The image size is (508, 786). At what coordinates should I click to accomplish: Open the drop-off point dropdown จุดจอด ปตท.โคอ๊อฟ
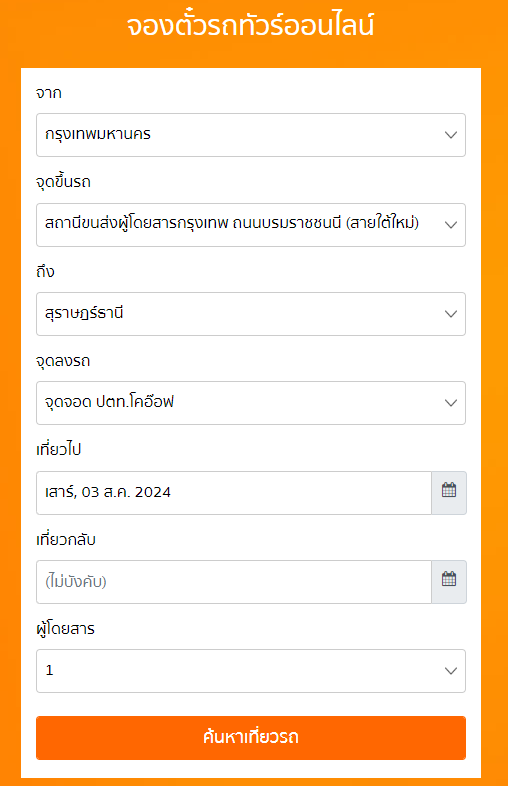[251, 403]
